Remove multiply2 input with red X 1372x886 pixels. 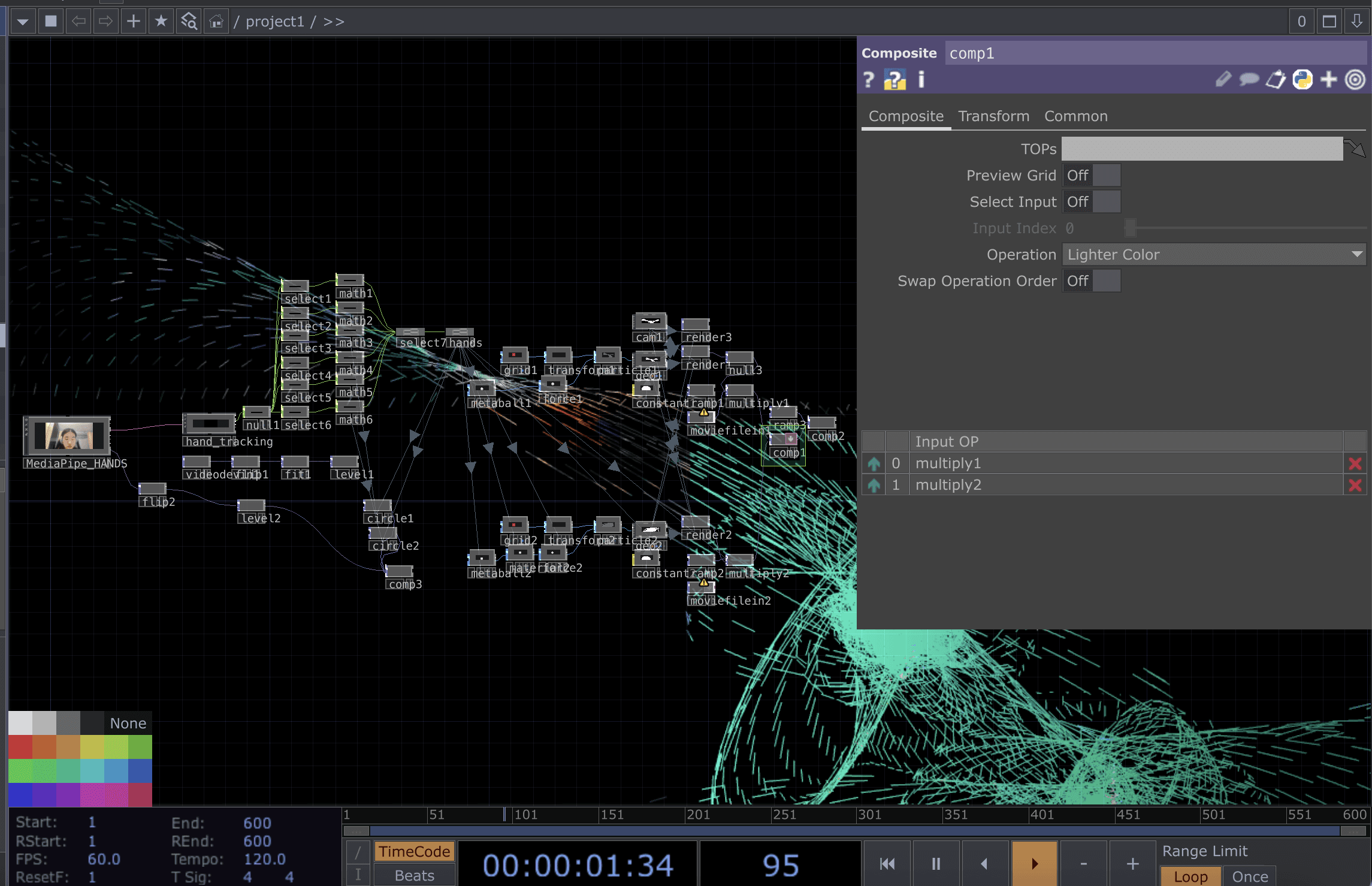[x=1355, y=485]
